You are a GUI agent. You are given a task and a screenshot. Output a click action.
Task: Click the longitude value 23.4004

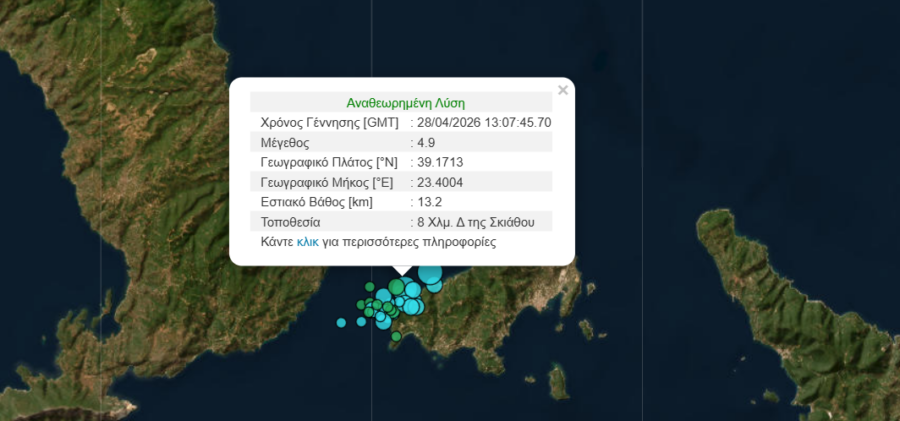440,182
